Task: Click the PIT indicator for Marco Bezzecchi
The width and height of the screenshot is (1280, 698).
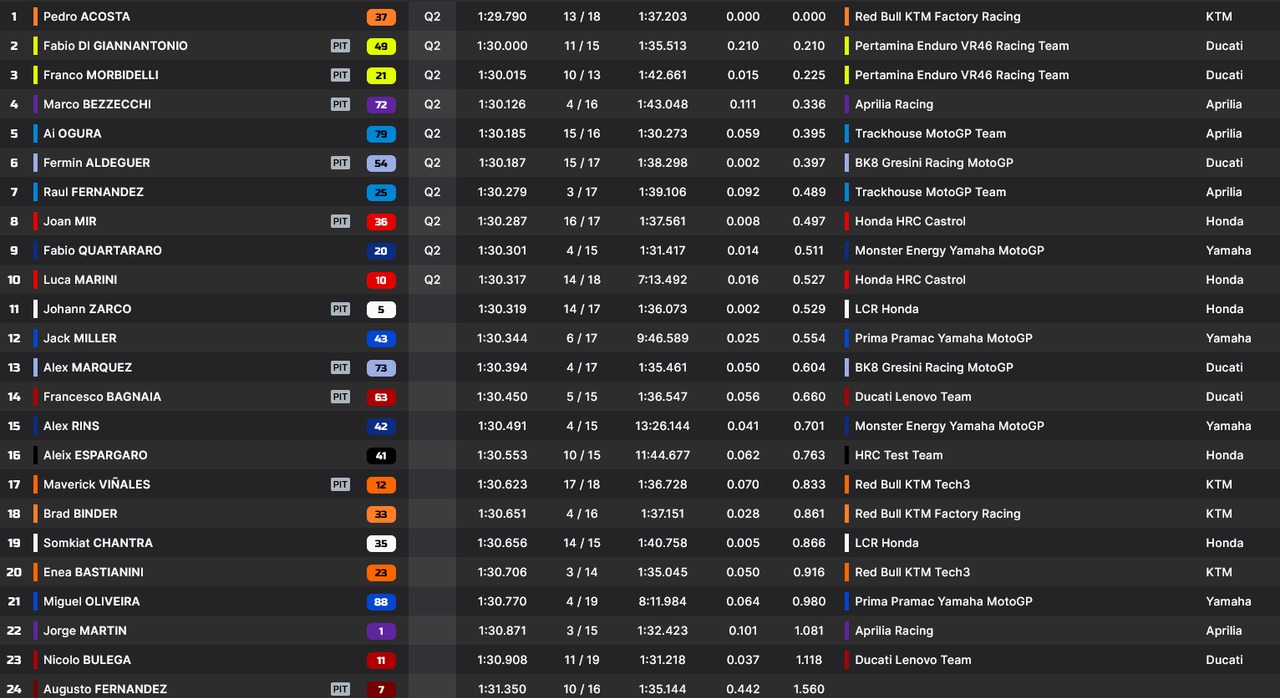Action: pyautogui.click(x=340, y=104)
